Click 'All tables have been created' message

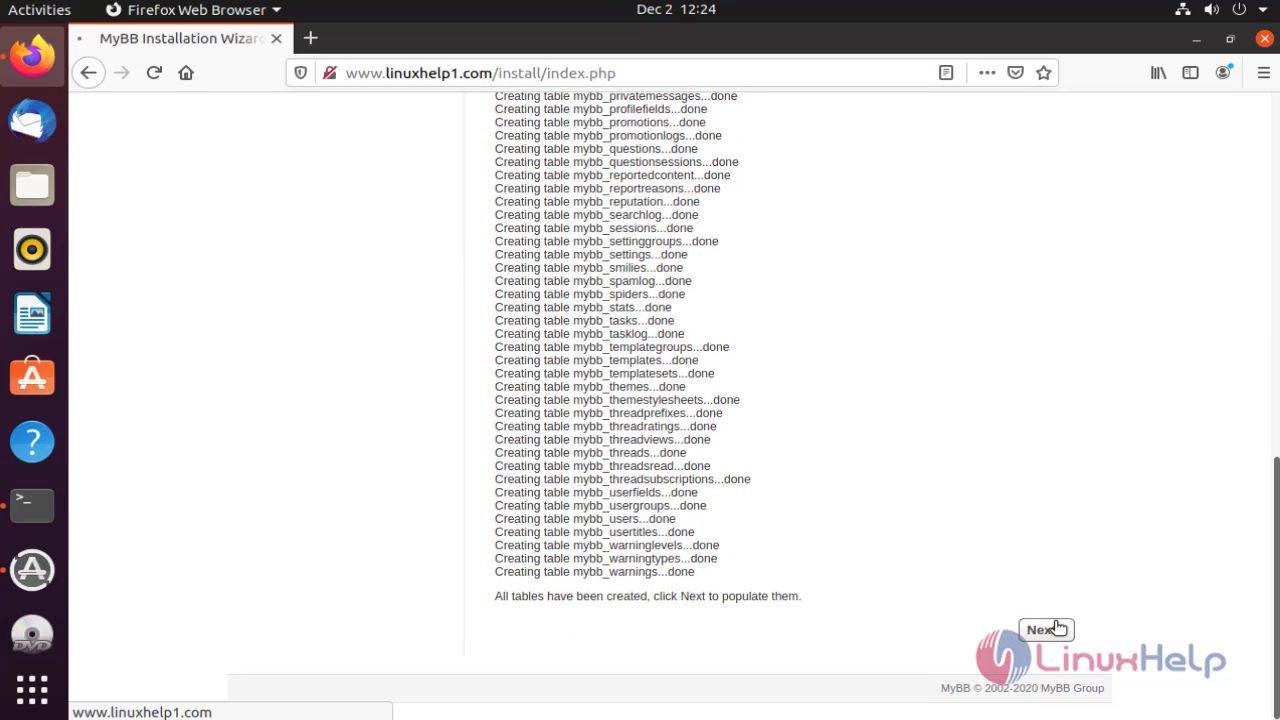tap(648, 596)
